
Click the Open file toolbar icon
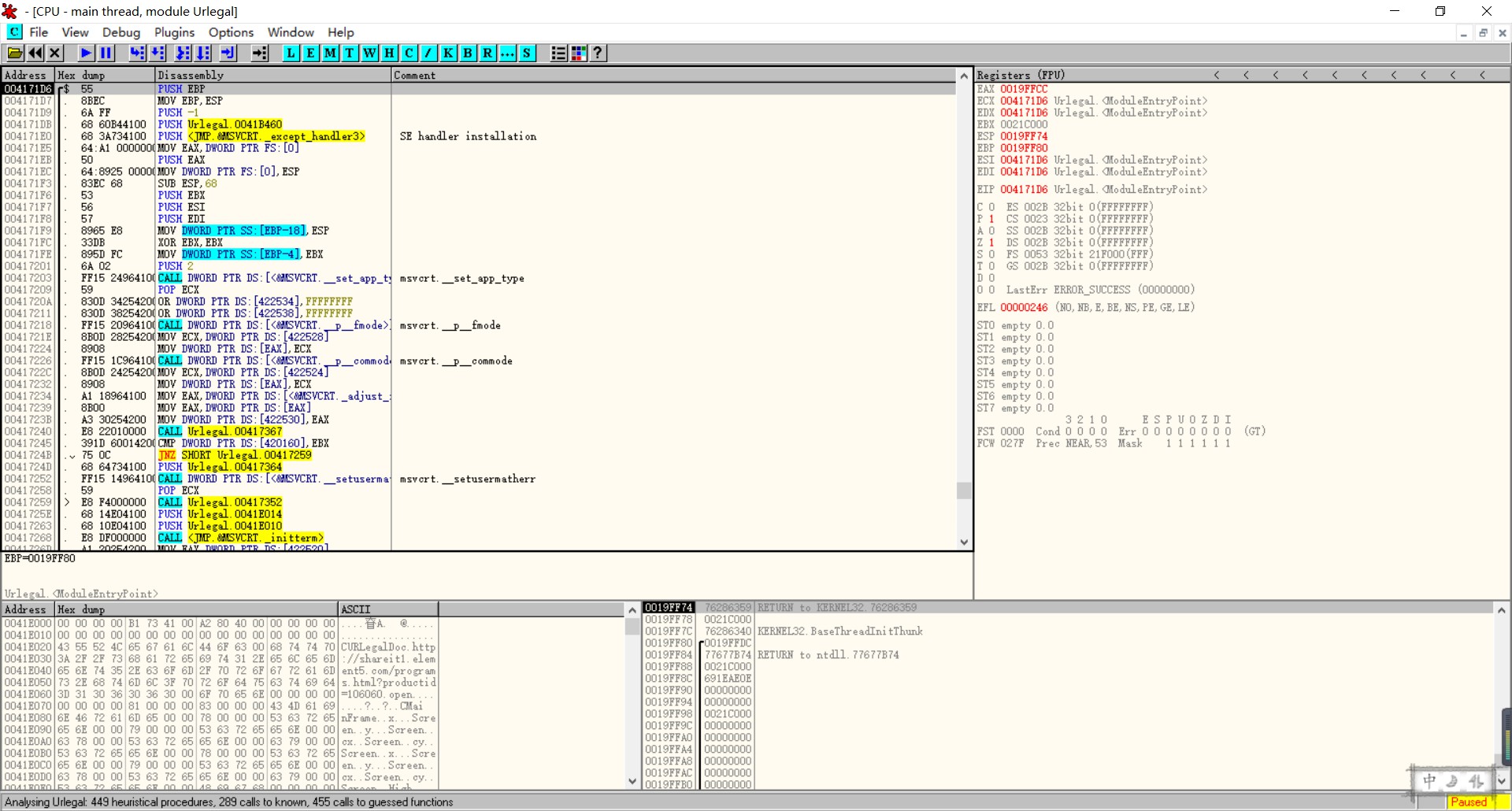pos(15,54)
